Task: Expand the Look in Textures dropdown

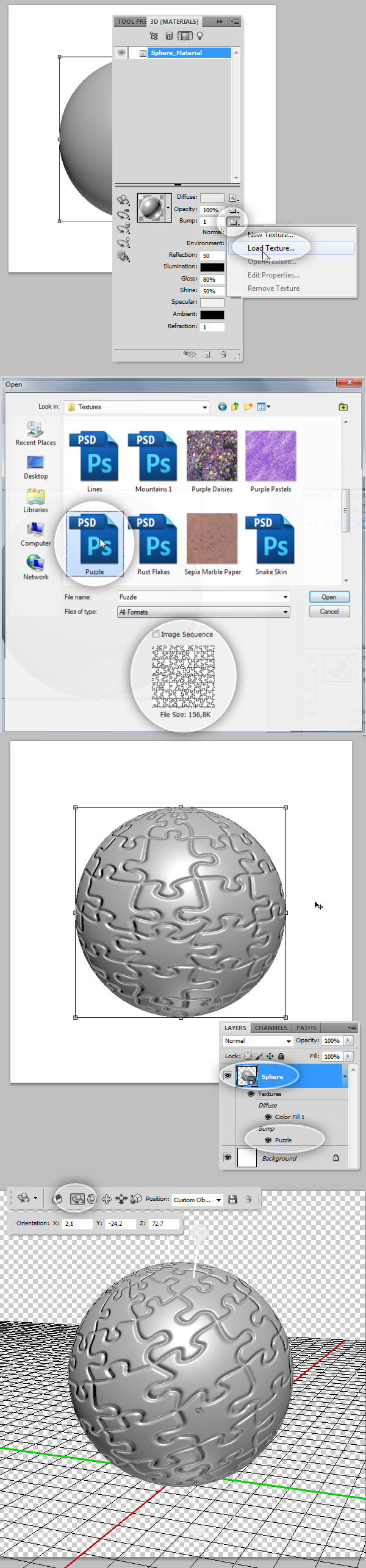Action: (x=204, y=407)
